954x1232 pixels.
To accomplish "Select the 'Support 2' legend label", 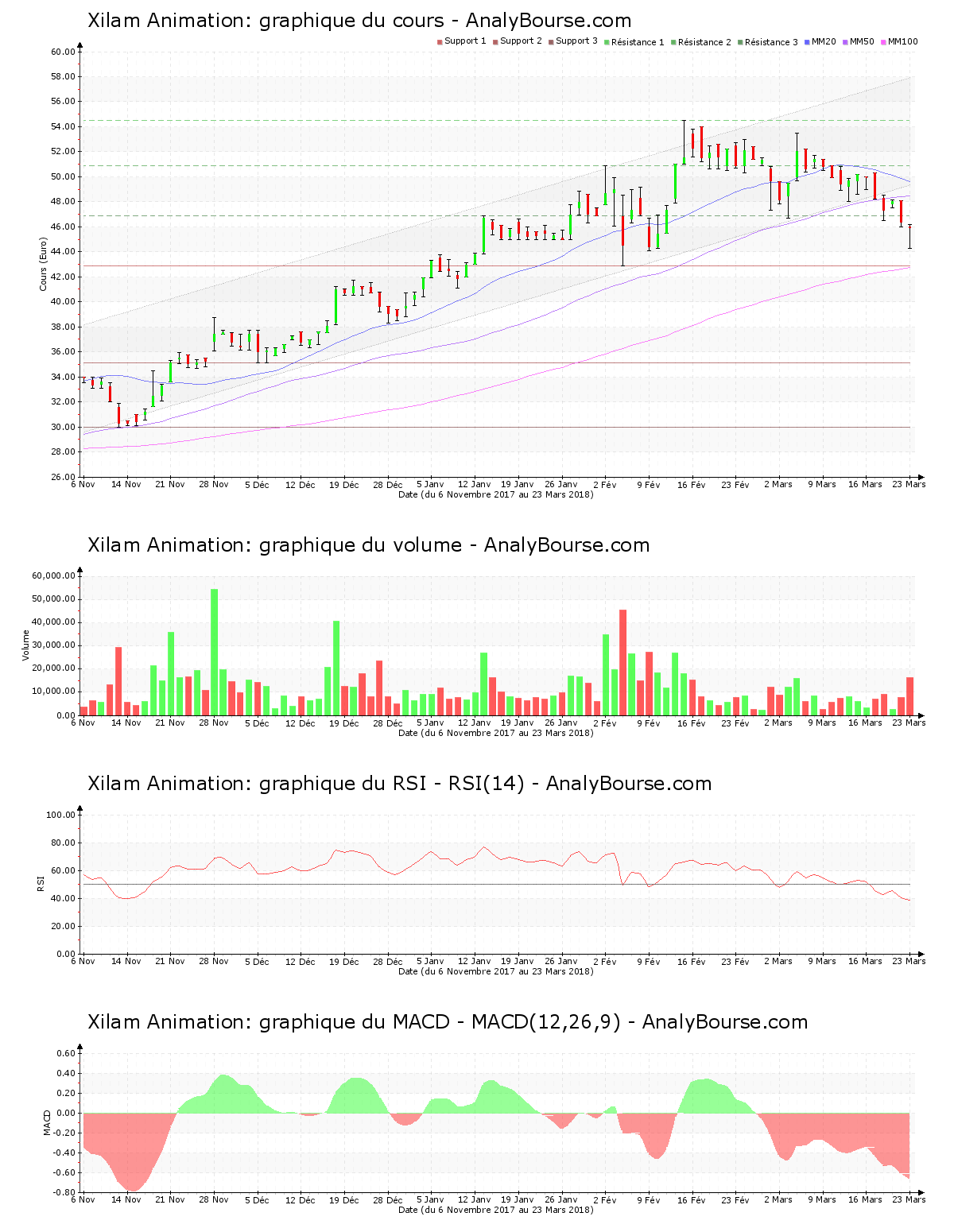I will click(x=521, y=41).
